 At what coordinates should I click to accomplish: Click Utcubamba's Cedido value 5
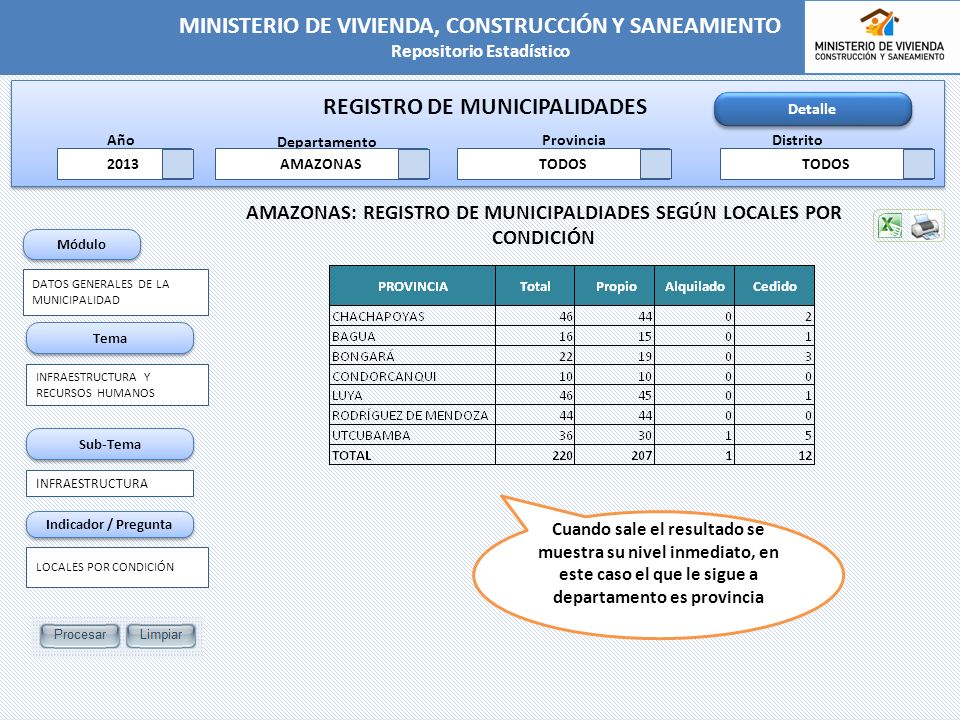pyautogui.click(x=809, y=435)
